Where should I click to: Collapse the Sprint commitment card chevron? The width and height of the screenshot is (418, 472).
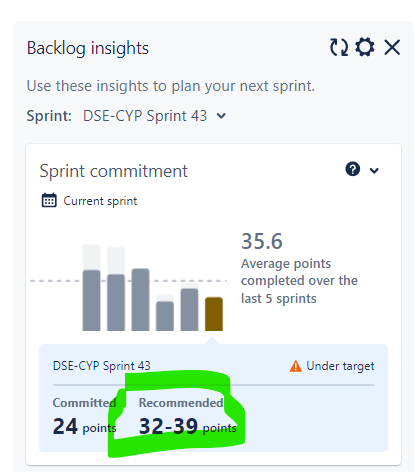pos(374,171)
